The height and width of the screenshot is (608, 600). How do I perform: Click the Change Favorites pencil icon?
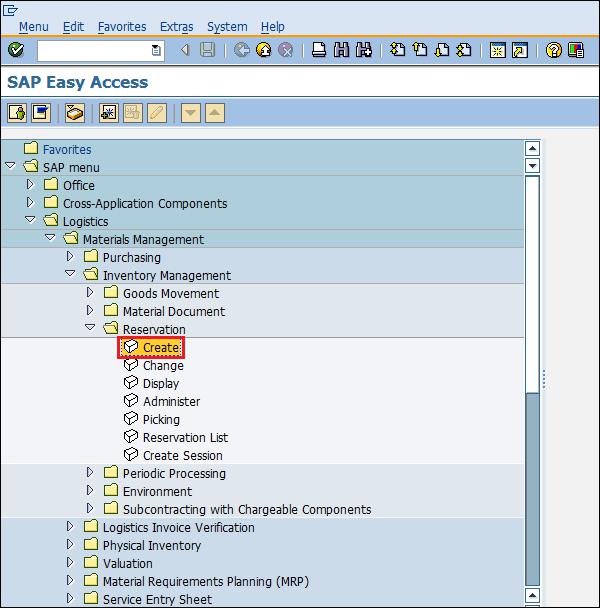(x=157, y=113)
